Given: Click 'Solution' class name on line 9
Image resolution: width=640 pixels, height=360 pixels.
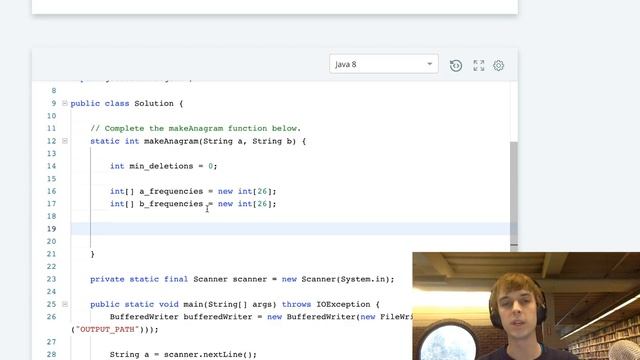Looking at the screenshot, I should [154, 103].
